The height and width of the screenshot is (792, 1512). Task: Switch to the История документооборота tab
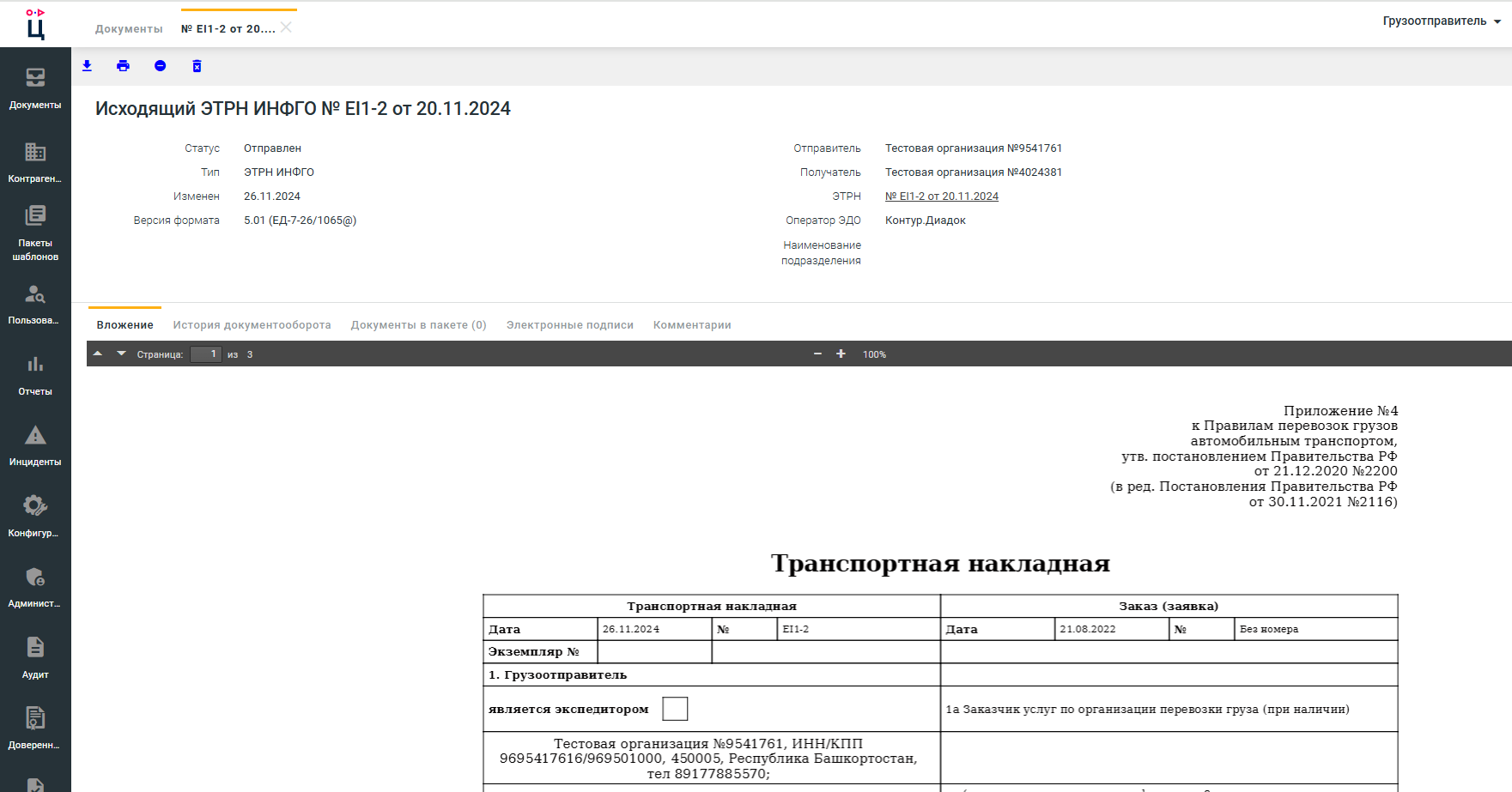click(x=252, y=324)
